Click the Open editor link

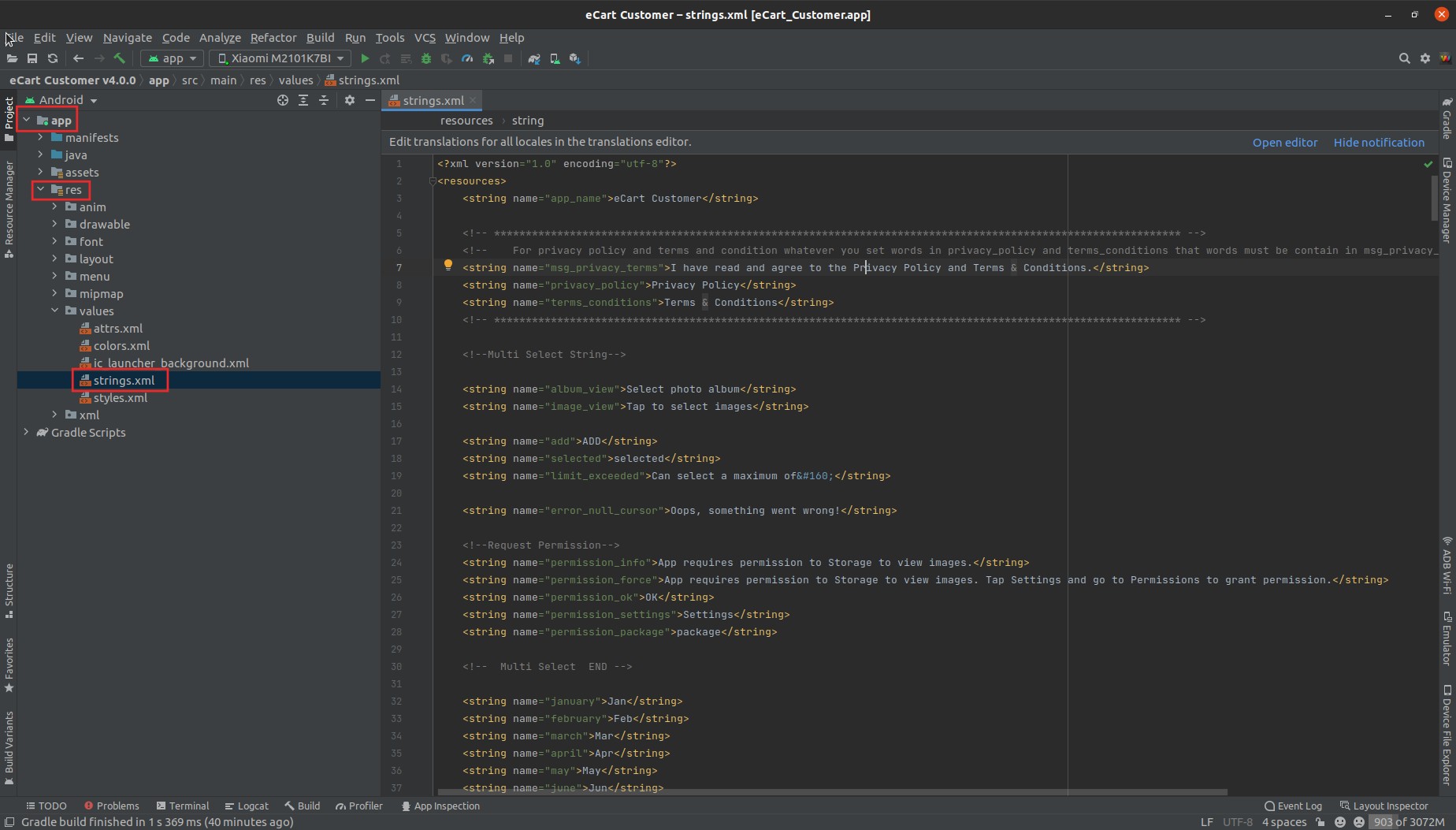(1284, 142)
